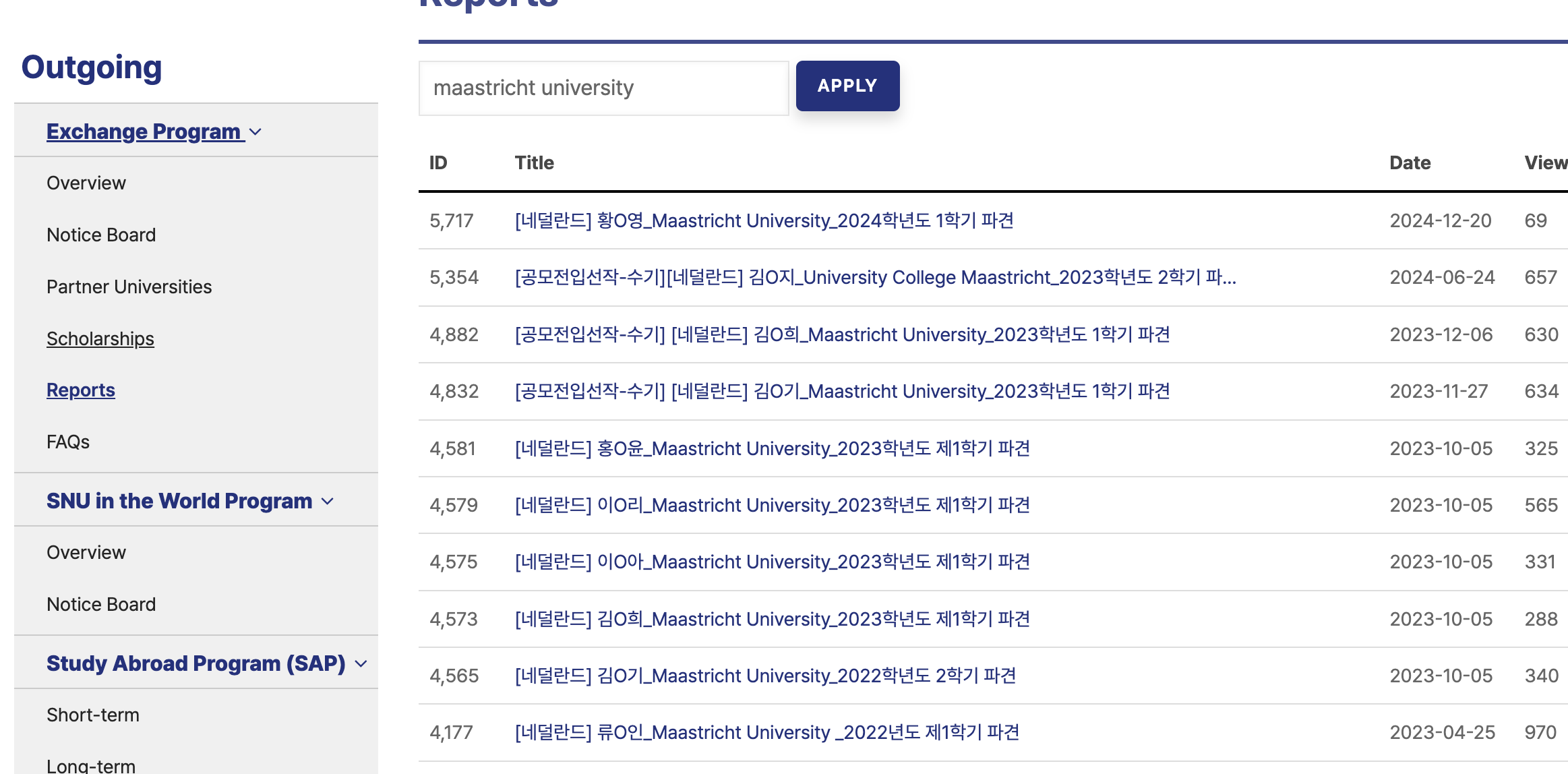Open report 4,579 이O리 Maastricht University

coord(773,506)
